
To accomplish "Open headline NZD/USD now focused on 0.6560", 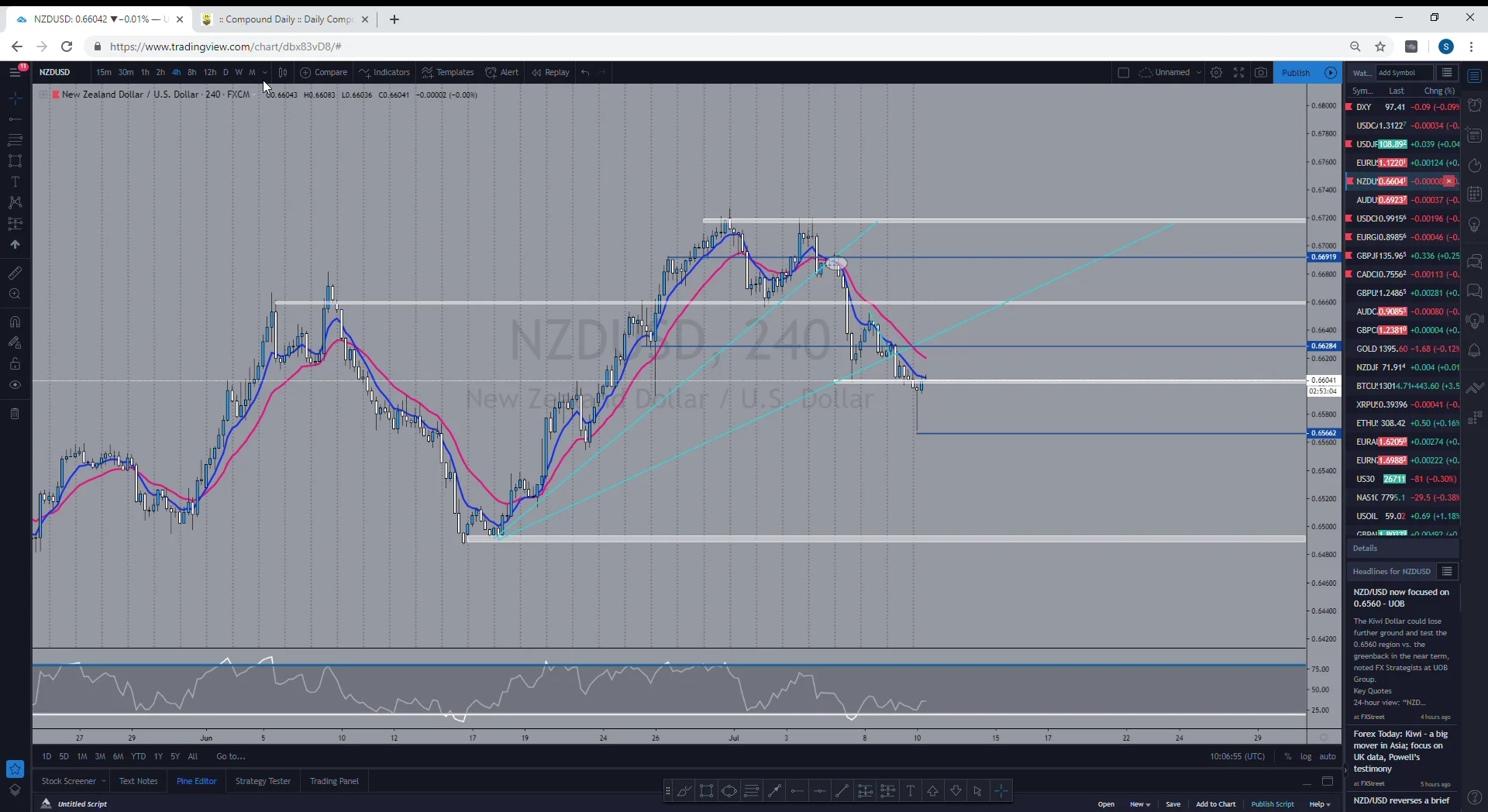I will [1401, 597].
